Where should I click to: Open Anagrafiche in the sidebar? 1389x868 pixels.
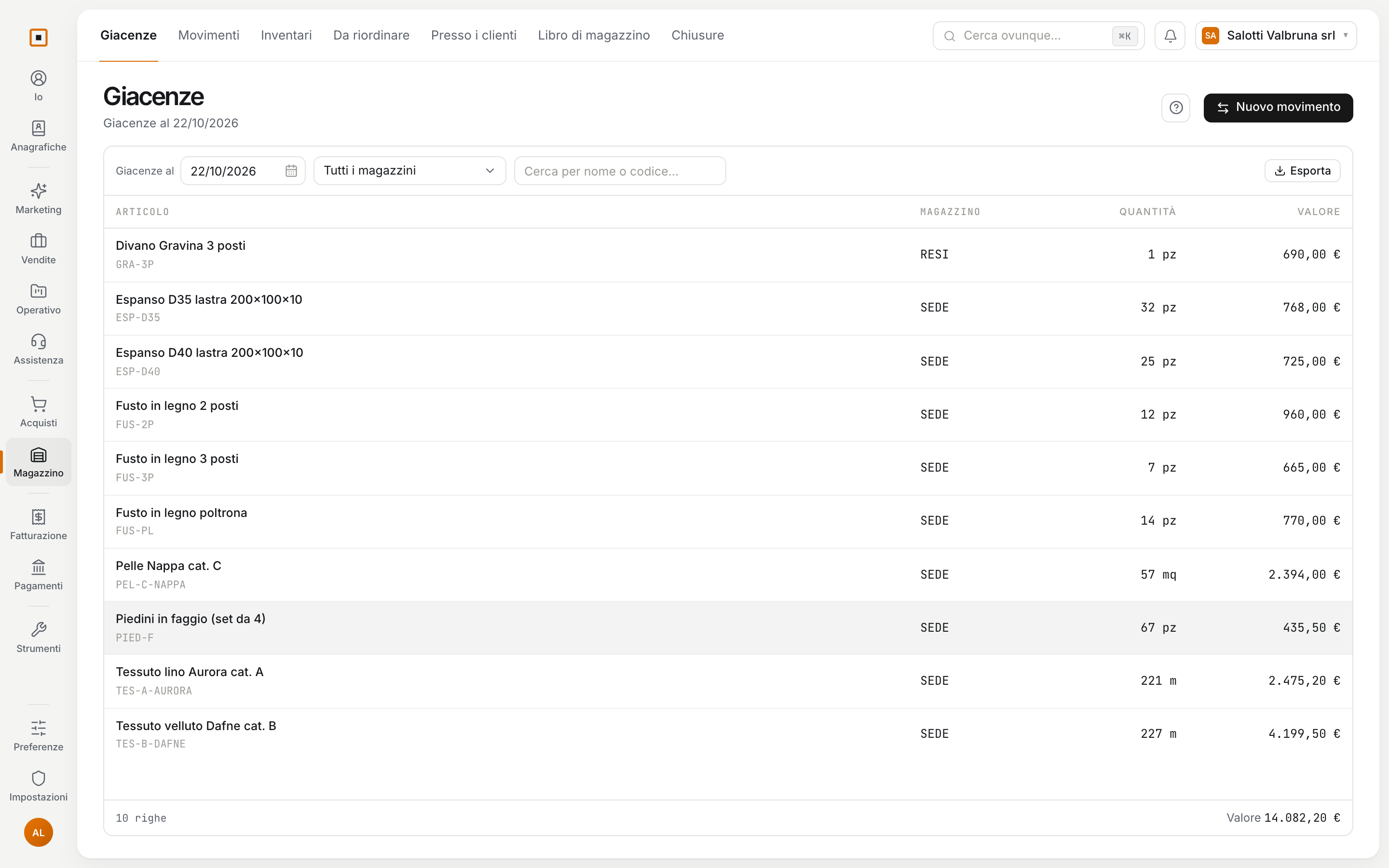(x=39, y=136)
